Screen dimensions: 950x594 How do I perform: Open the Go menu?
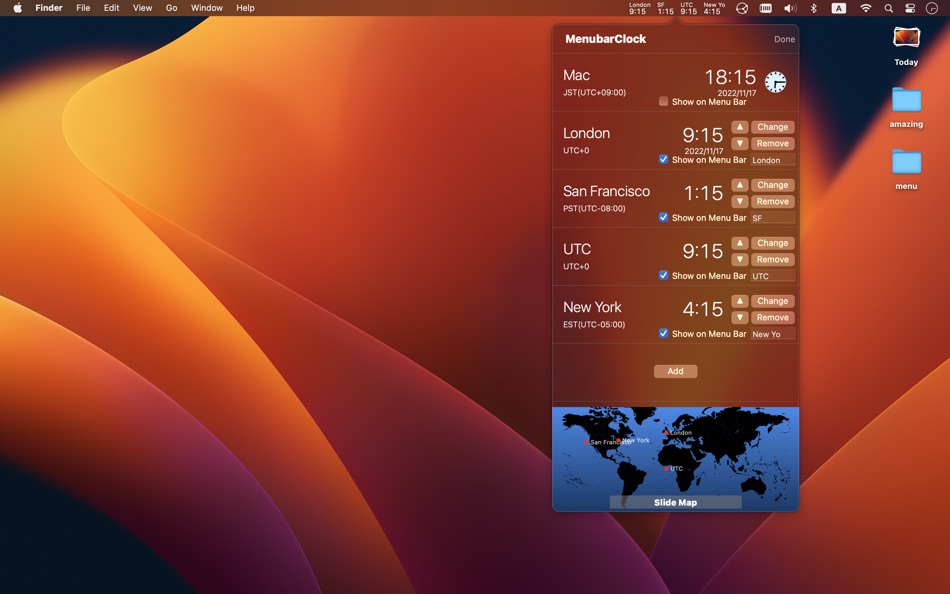point(171,8)
